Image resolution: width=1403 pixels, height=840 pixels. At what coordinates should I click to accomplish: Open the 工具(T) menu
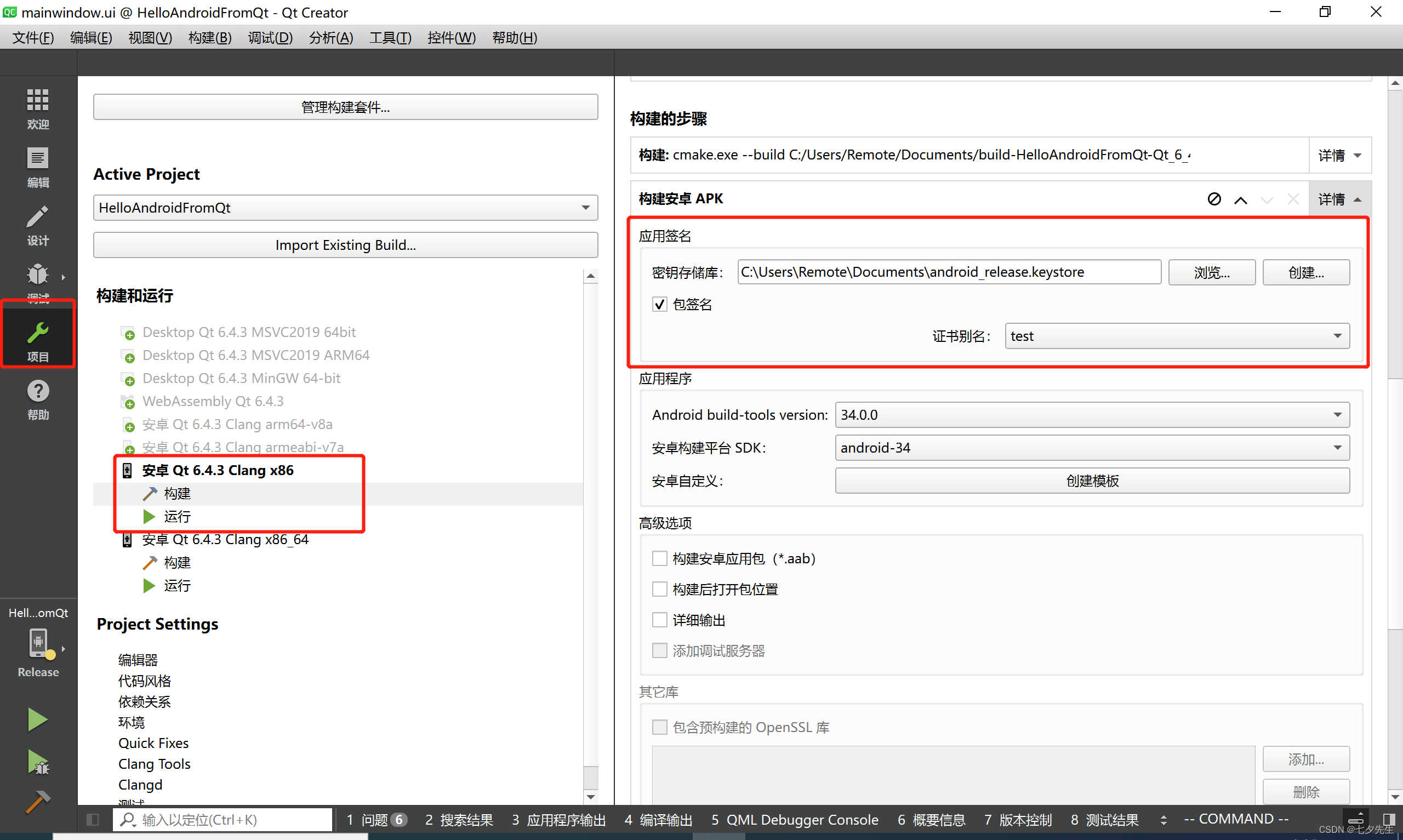tap(391, 38)
